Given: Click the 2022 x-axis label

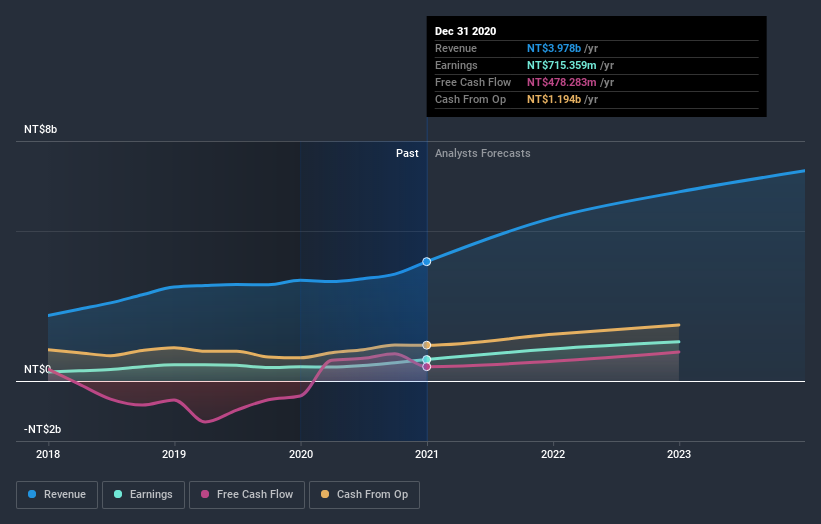Looking at the screenshot, I should tap(553, 454).
